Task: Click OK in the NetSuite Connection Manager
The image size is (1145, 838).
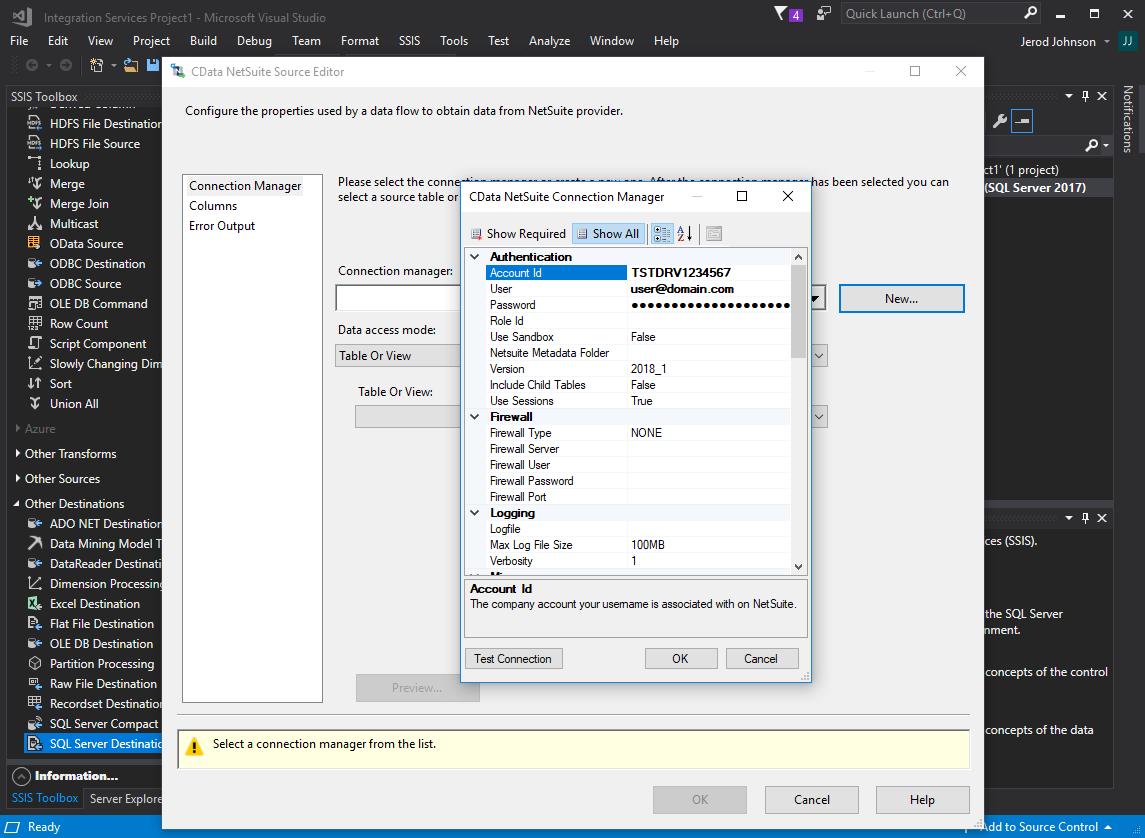Action: pos(681,658)
